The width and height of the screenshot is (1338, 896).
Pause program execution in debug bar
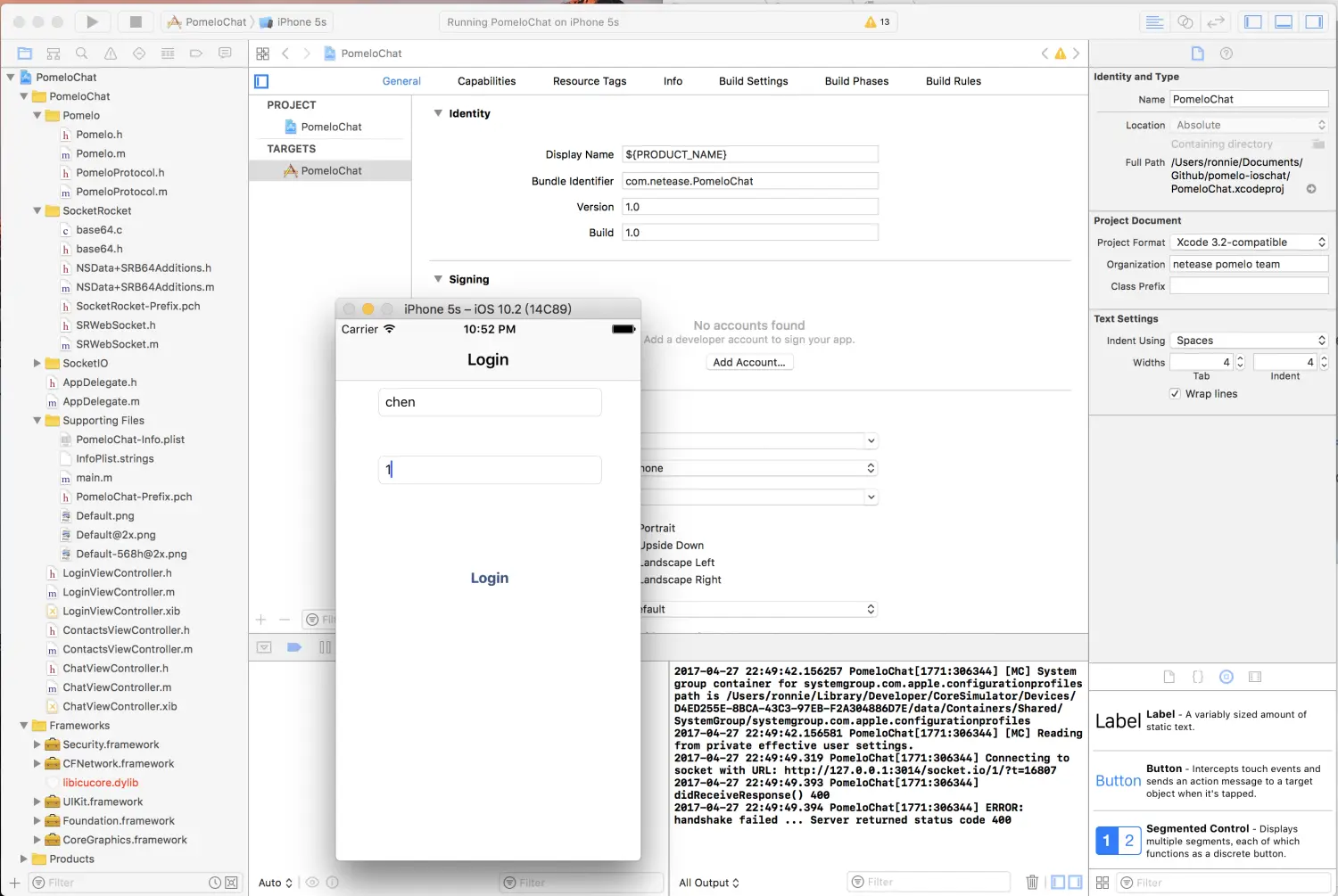pyautogui.click(x=325, y=647)
